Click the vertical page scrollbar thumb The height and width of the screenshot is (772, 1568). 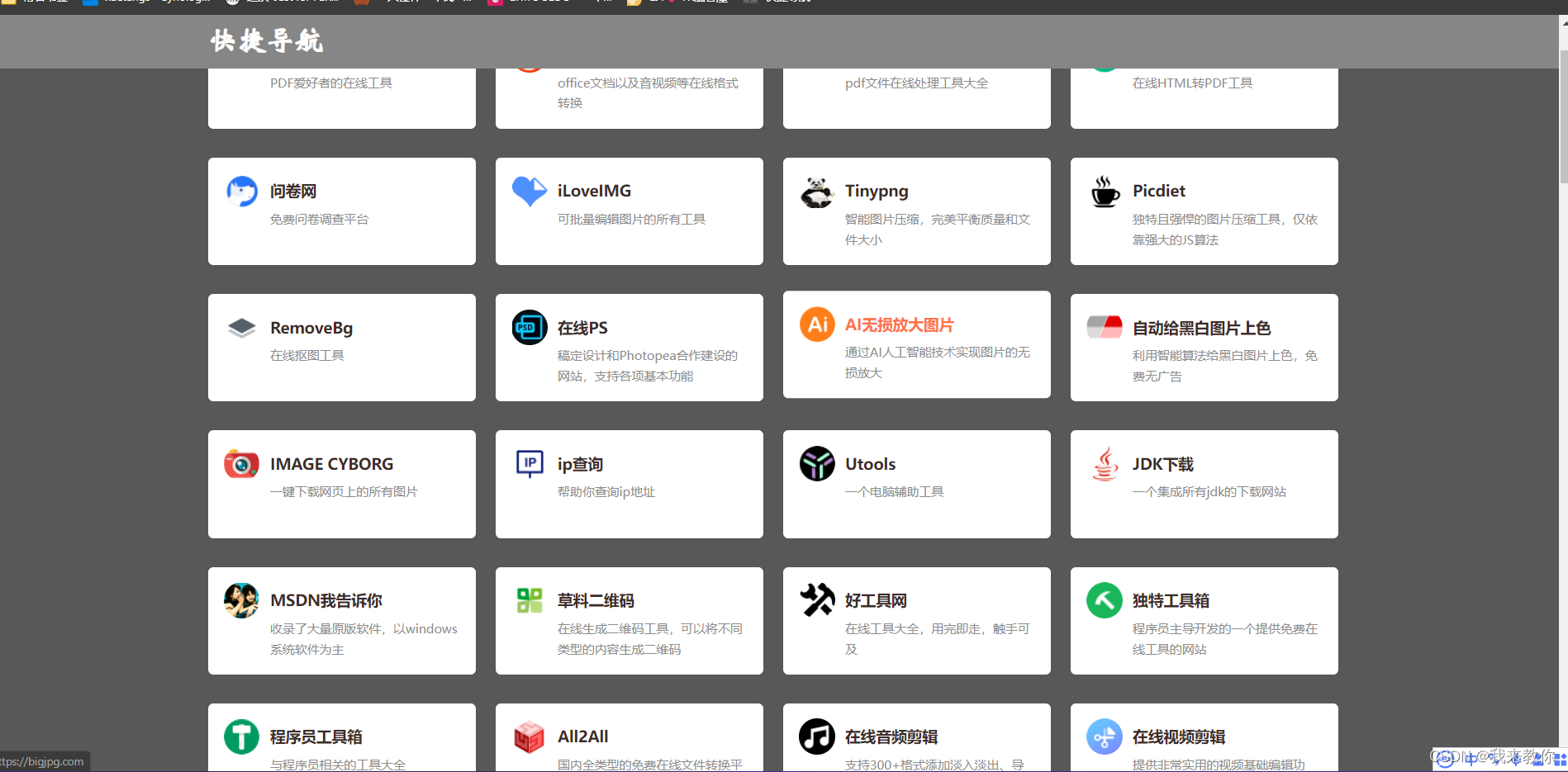click(1564, 116)
